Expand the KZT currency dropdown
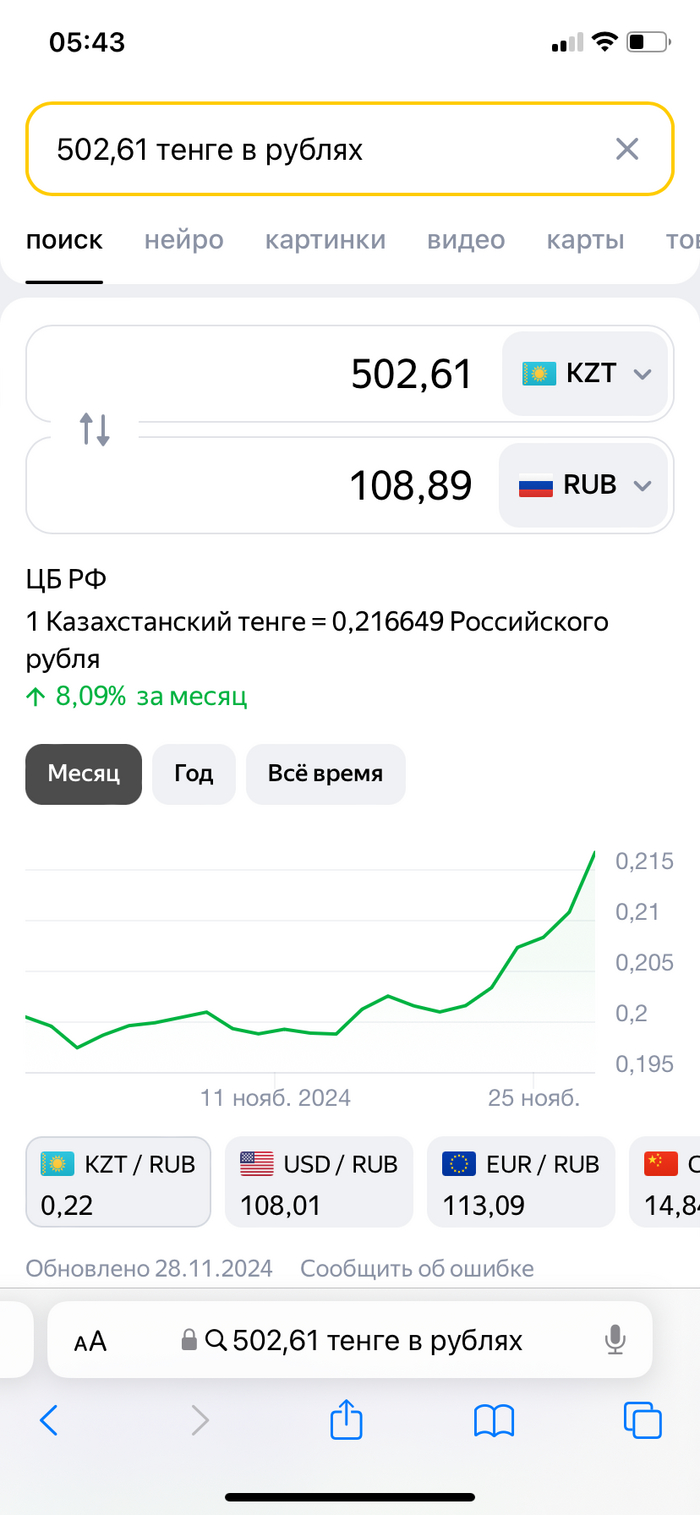Screen dimensions: 700x1515 [x=585, y=374]
